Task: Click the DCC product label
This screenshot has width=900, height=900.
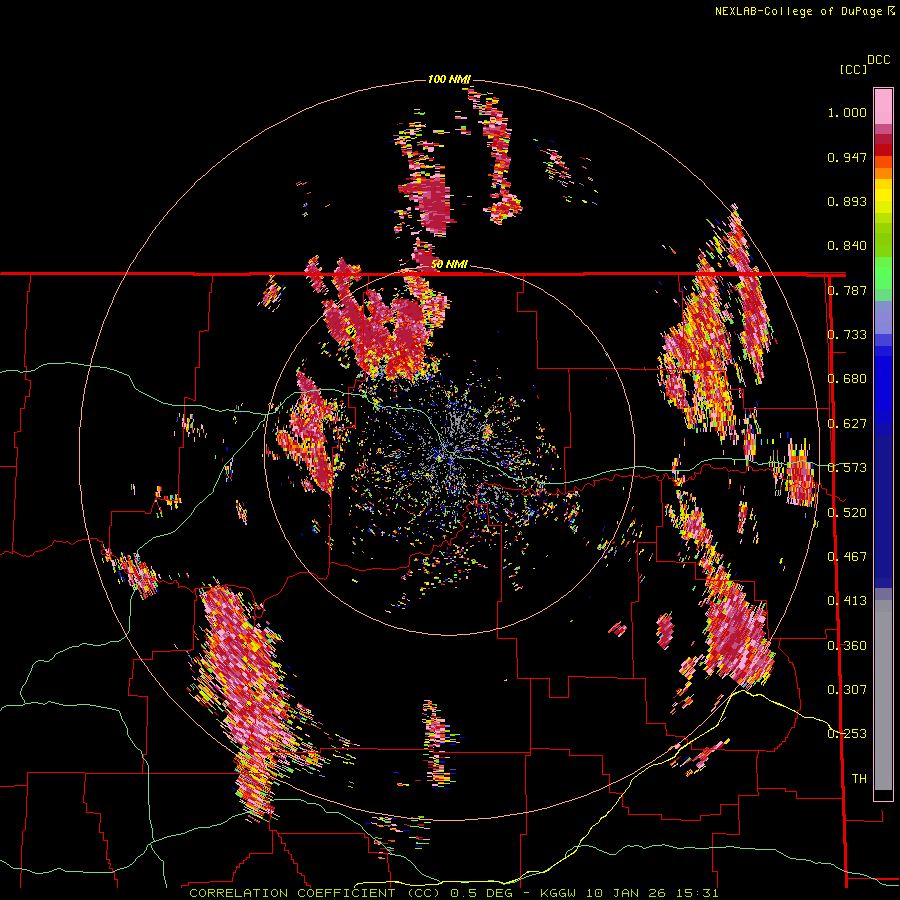Action: [x=878, y=60]
